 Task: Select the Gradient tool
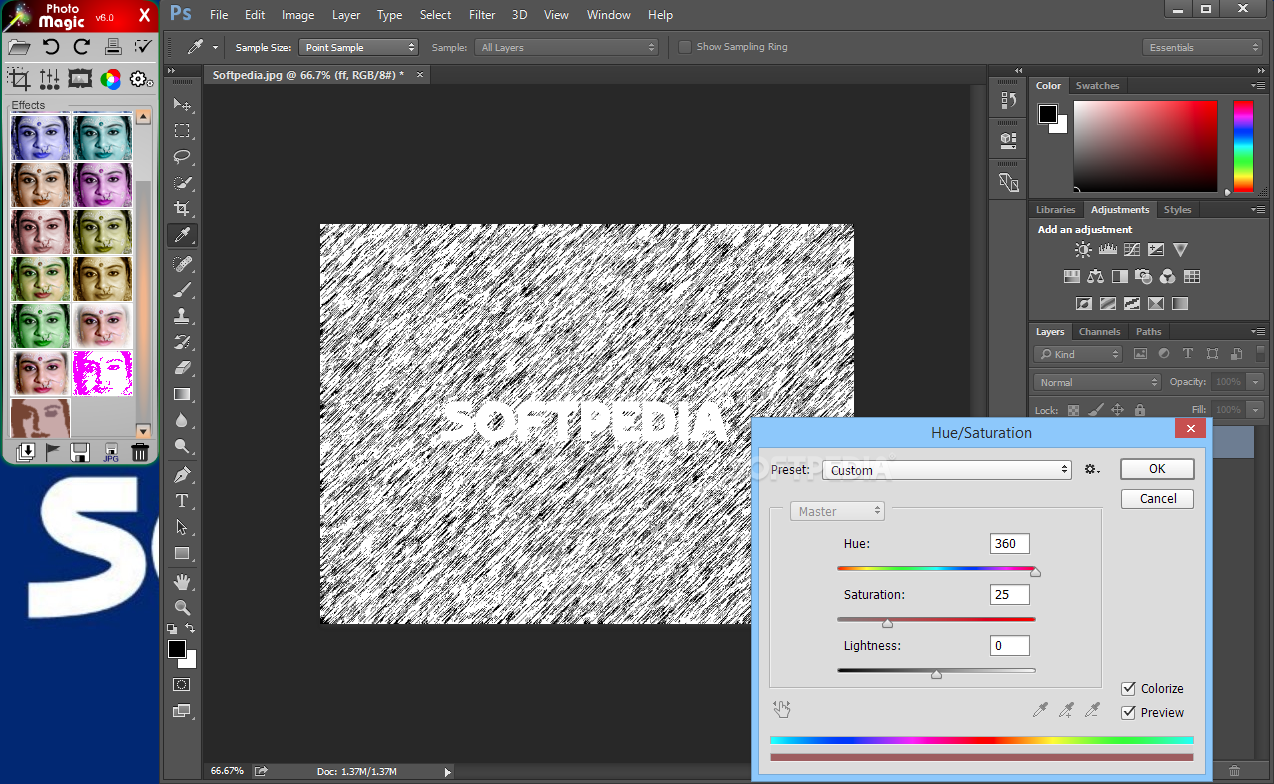pyautogui.click(x=182, y=394)
